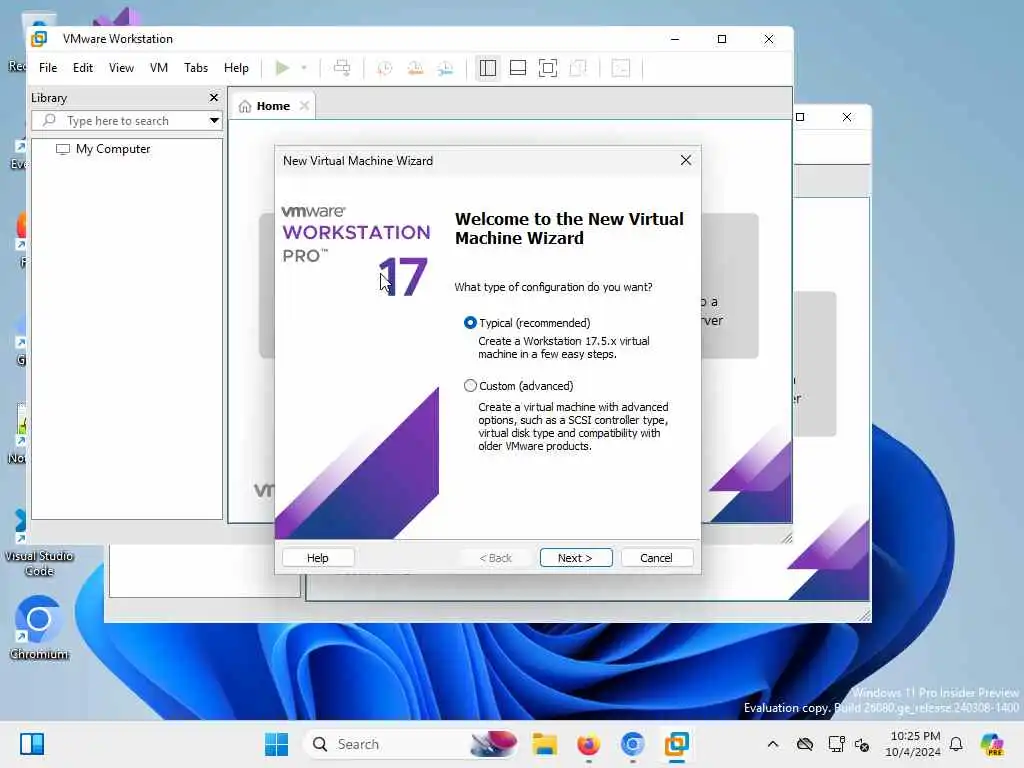Expand the Library search dropdown arrow
Viewport: 1024px width, 768px height.
(214, 121)
